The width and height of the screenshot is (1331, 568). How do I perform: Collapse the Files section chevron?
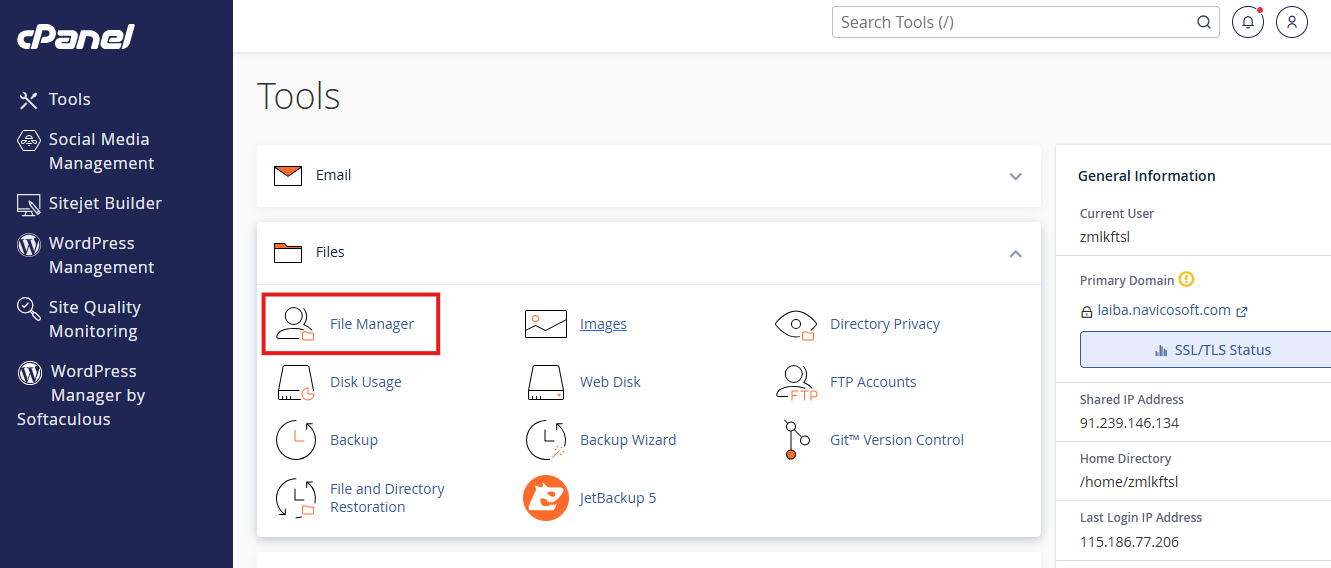click(x=1015, y=253)
